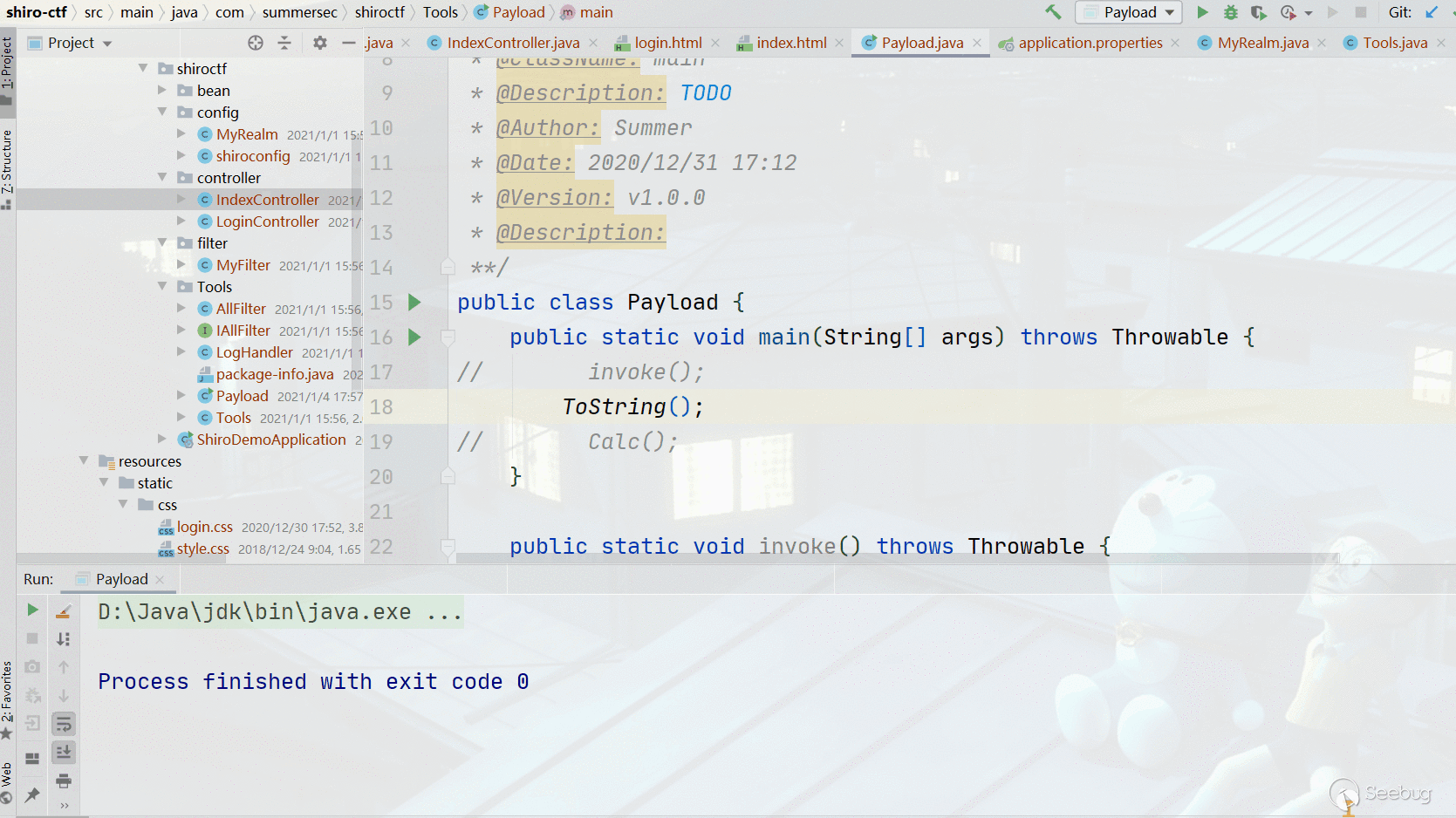Rerun Payload in the Run panel
1456x818 pixels.
[32, 610]
